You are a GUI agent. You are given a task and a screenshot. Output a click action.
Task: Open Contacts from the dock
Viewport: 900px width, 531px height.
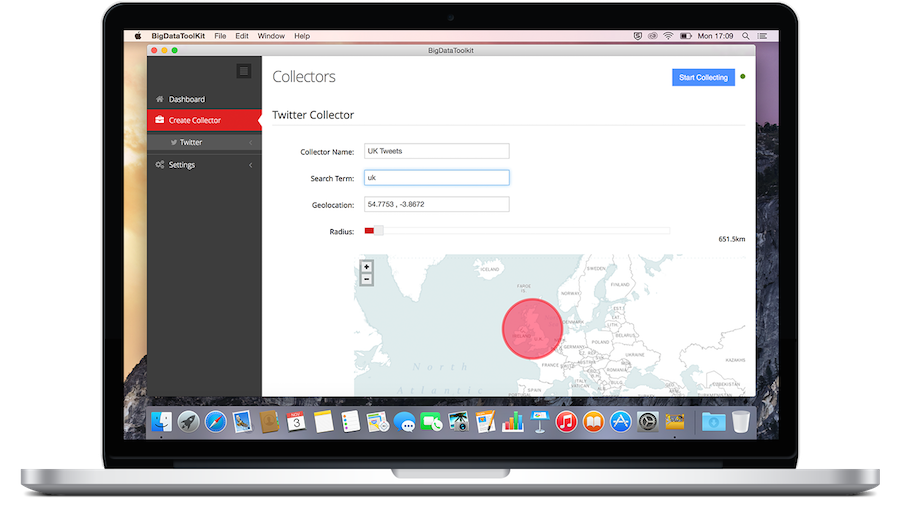pyautogui.click(x=269, y=422)
